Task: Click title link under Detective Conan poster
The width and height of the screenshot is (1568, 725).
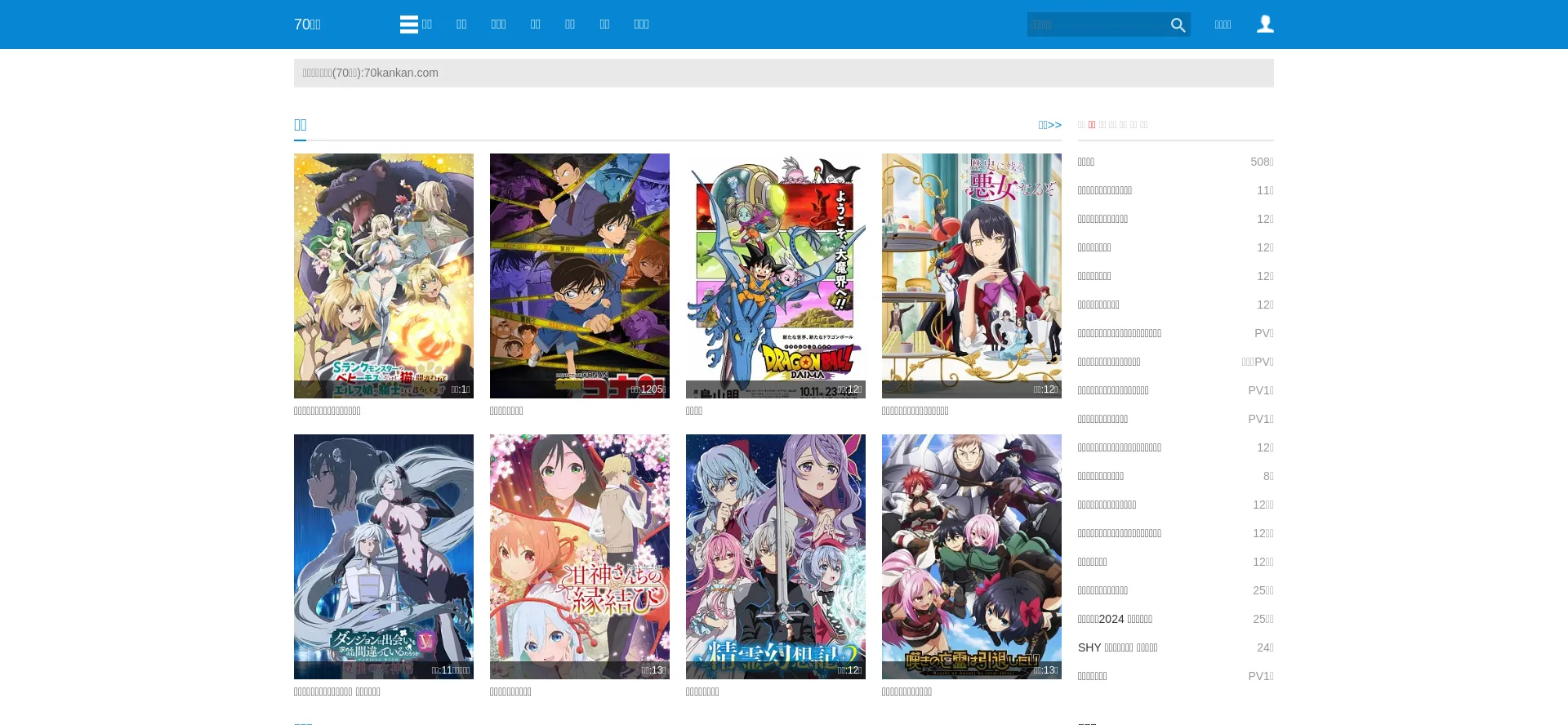Action: [506, 411]
